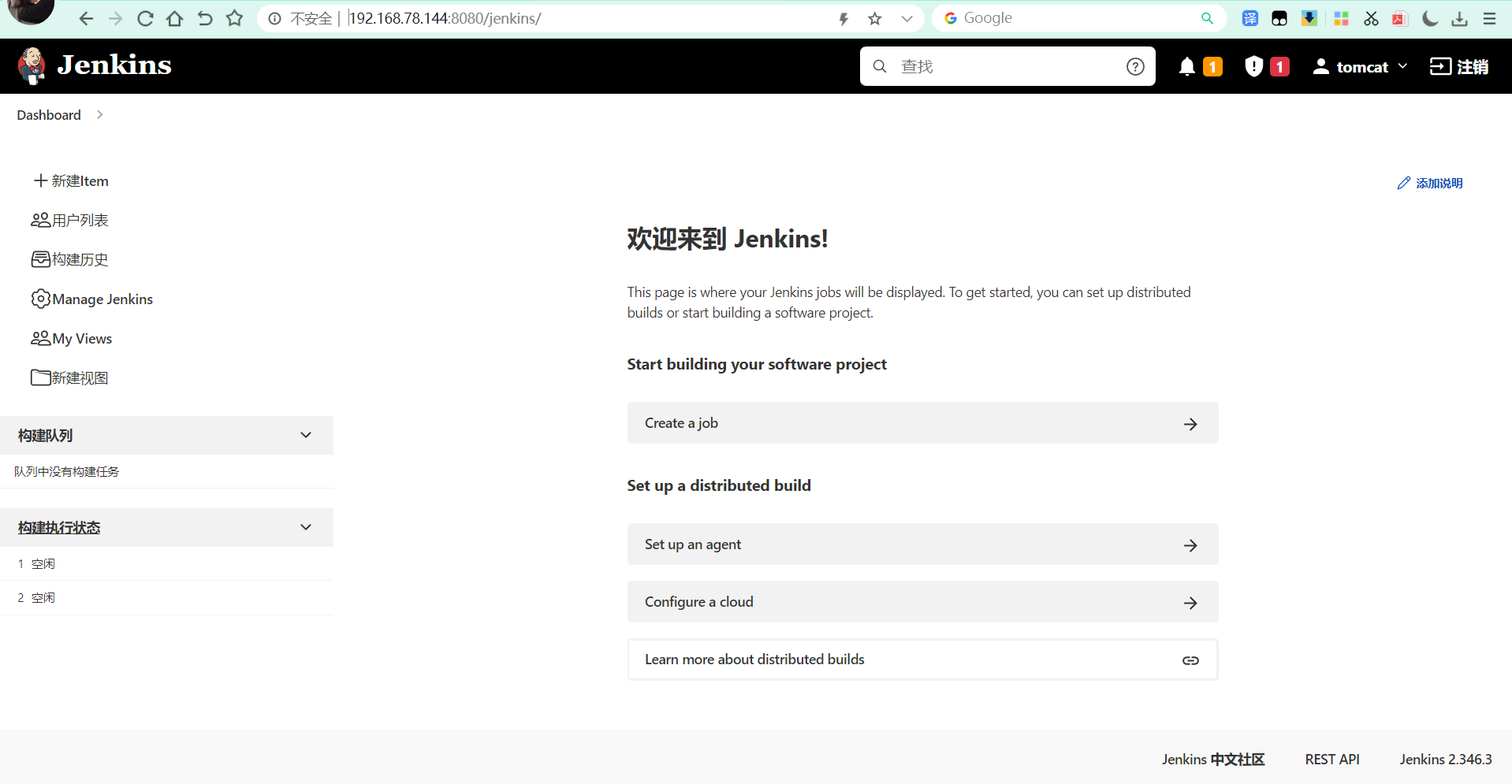
Task: Click the Jenkins 2.346.3 version link
Action: (x=1446, y=760)
